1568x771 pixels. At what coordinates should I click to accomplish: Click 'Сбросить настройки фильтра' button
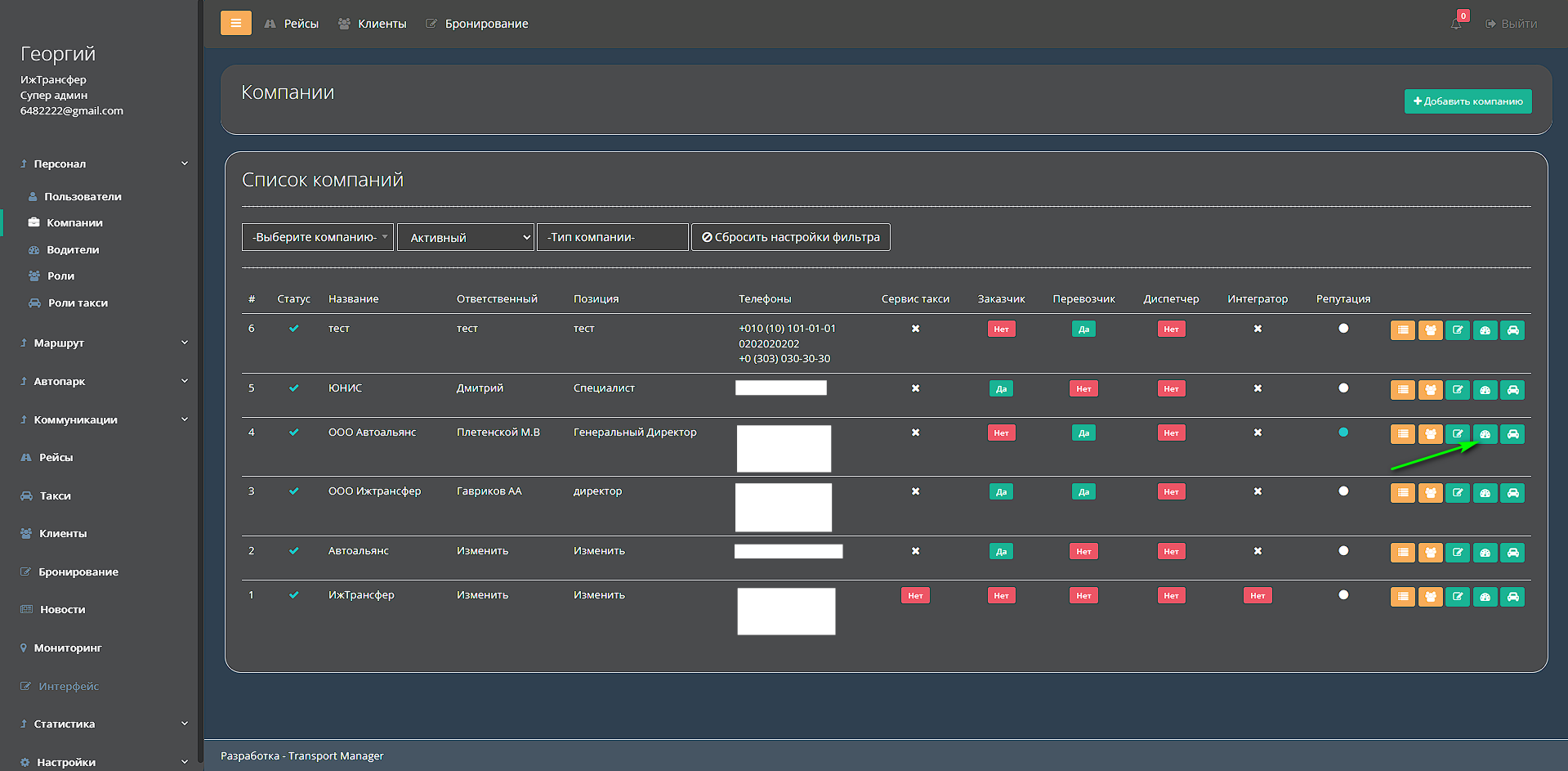790,237
